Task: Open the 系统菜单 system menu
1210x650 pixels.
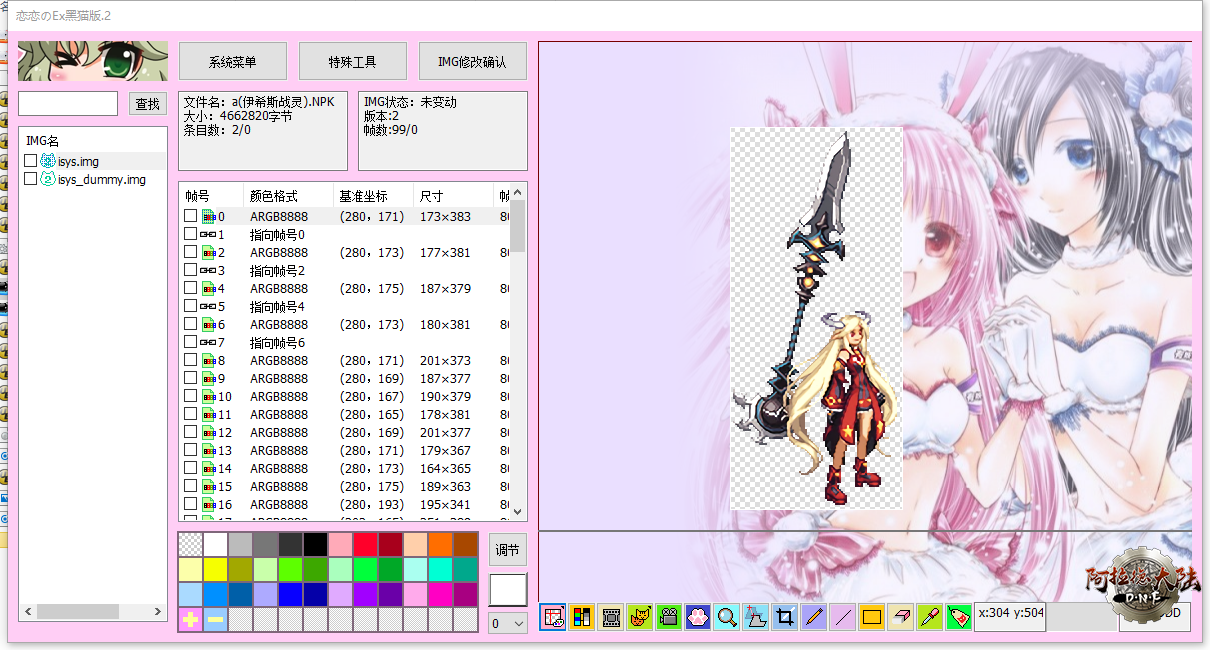Action: tap(233, 62)
